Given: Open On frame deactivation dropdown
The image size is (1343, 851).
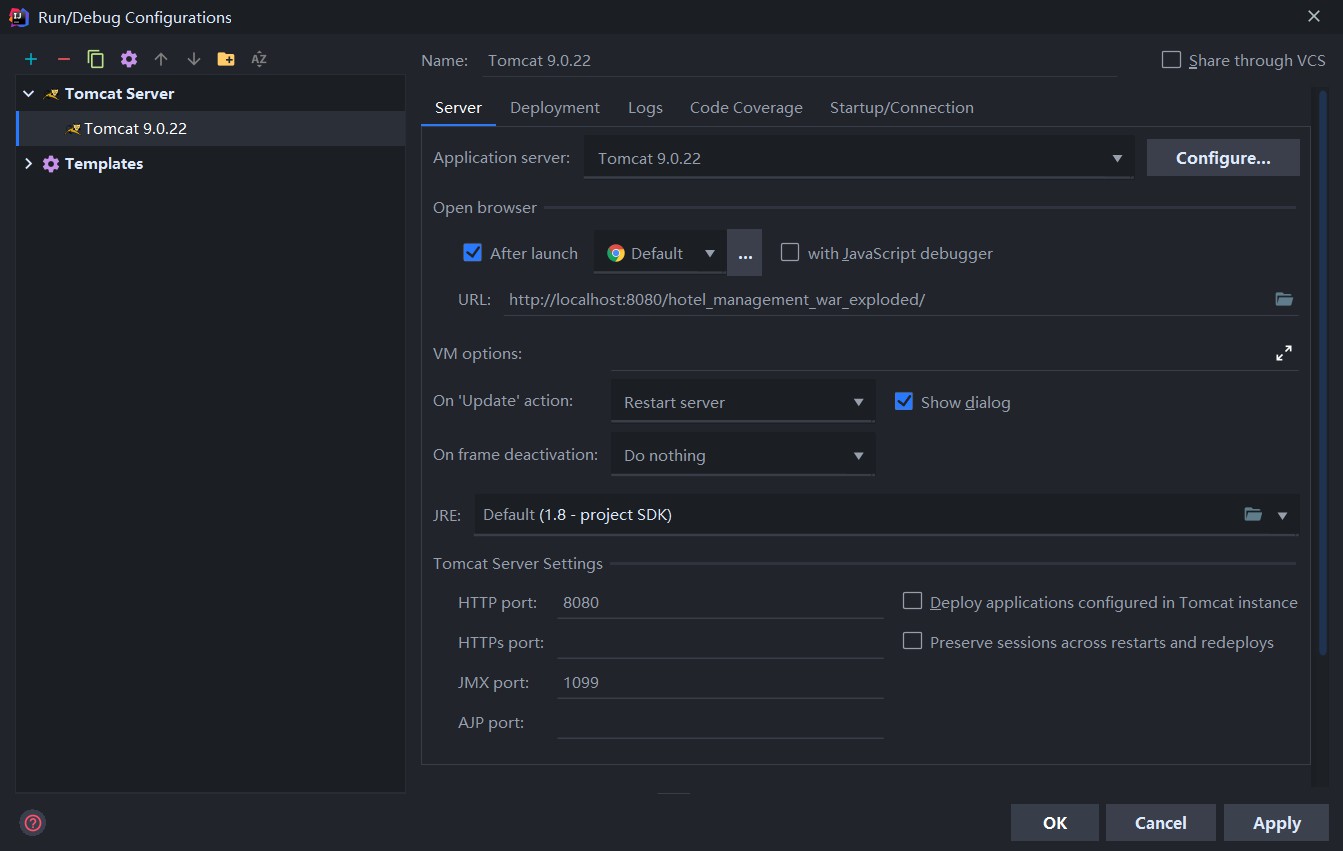Looking at the screenshot, I should [743, 455].
